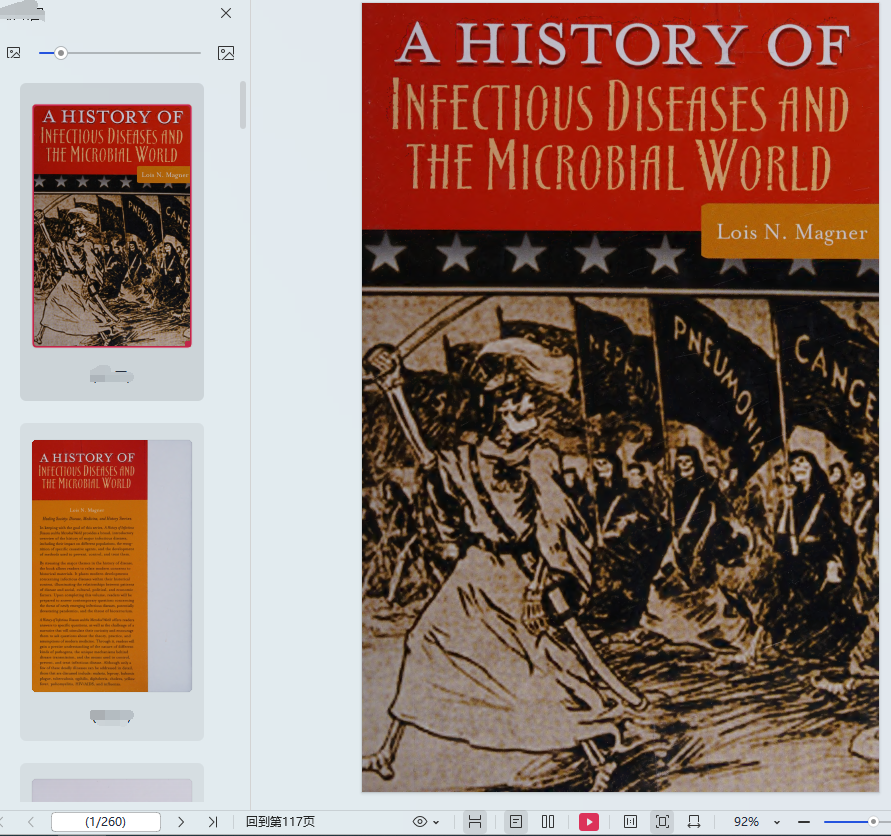Open the 92% zoom level dropdown
The width and height of the screenshot is (891, 836).
[x=777, y=822]
